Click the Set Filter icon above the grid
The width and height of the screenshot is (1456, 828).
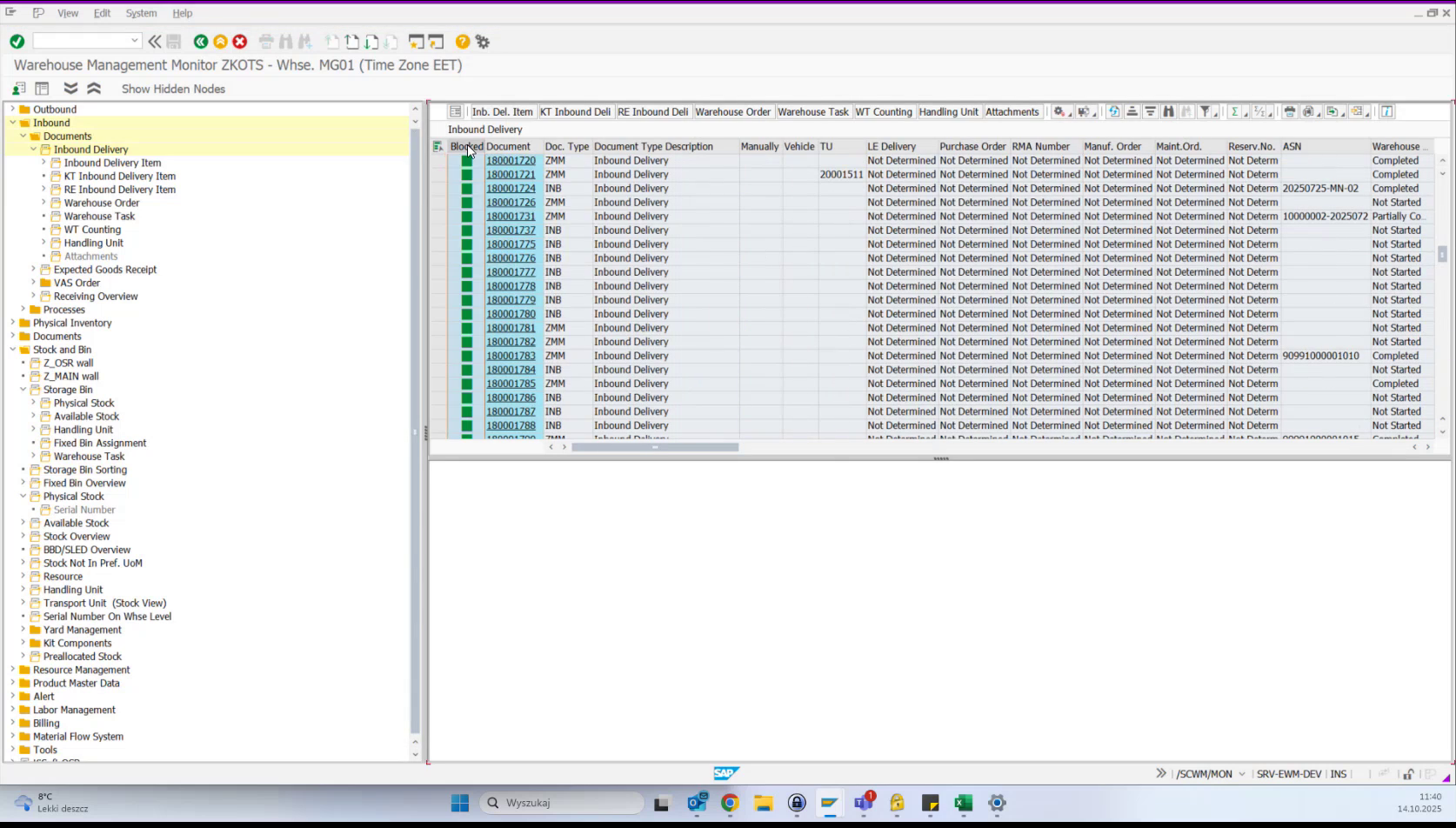[1206, 111]
